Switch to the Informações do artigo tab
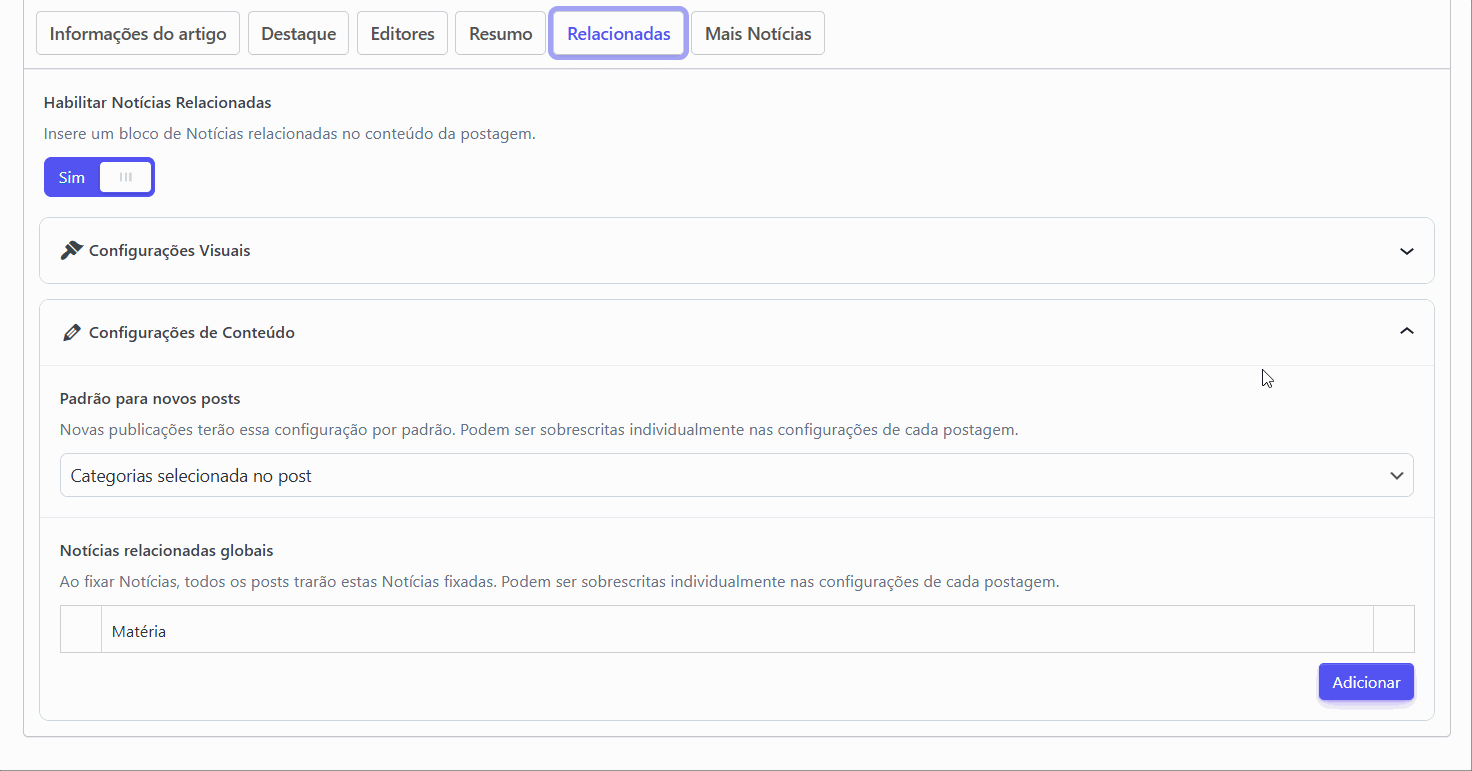 (x=138, y=34)
